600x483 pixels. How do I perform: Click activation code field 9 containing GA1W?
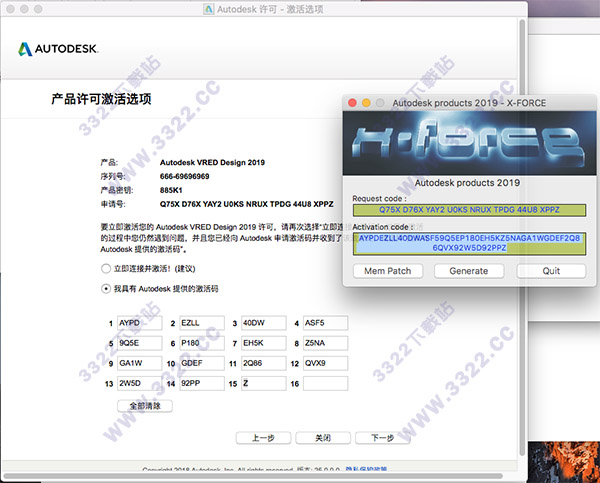pyautogui.click(x=140, y=363)
